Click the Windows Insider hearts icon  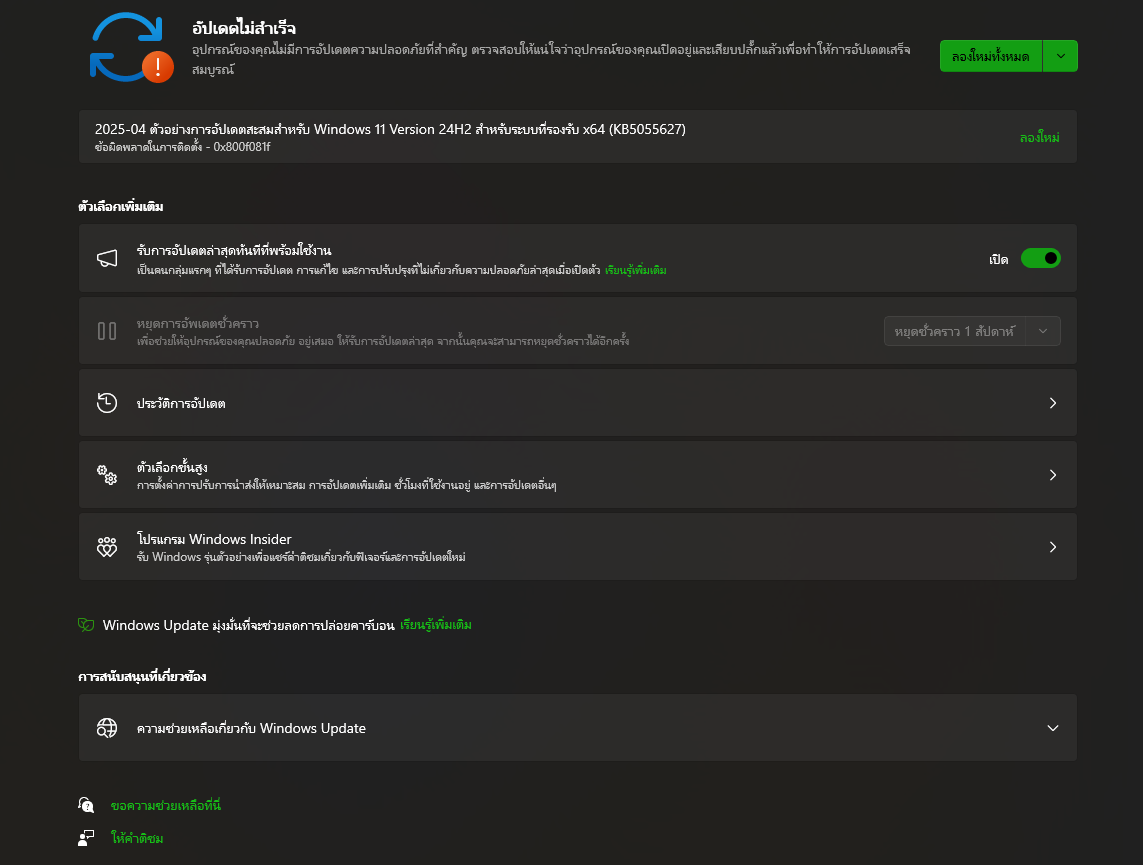pyautogui.click(x=107, y=547)
